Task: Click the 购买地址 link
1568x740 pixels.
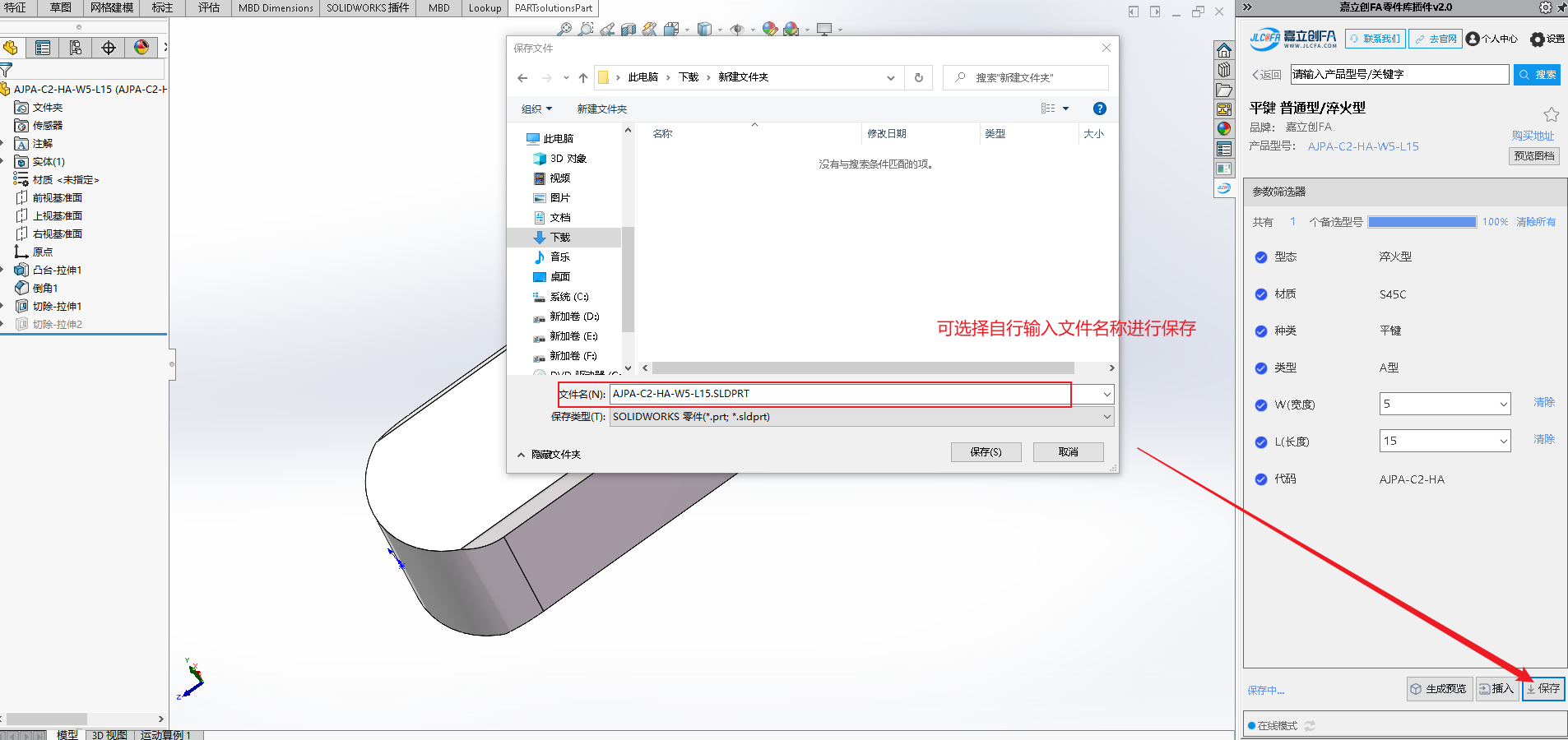Action: click(x=1532, y=136)
